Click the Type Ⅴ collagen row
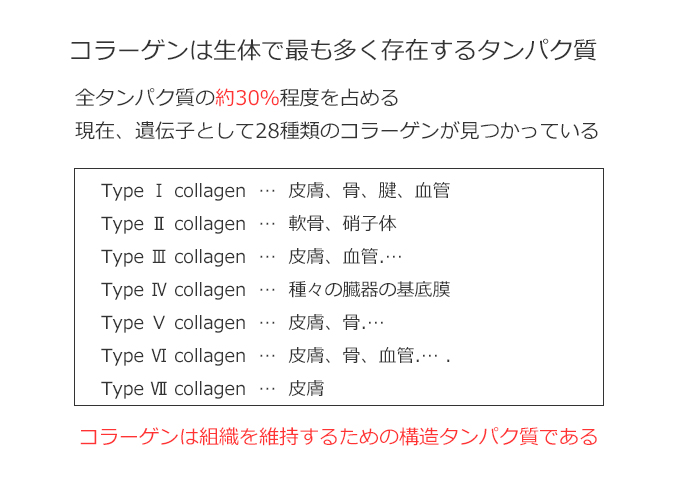The height and width of the screenshot is (489, 680). pyautogui.click(x=242, y=323)
